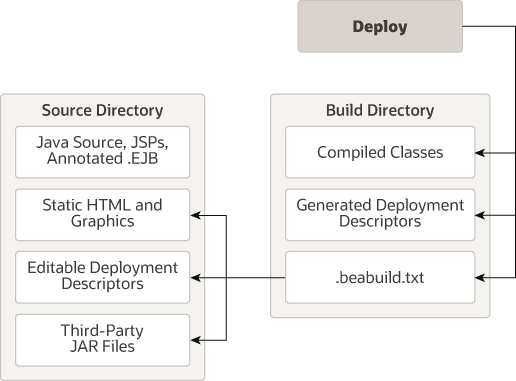Select the .beabuild.txt box
516x381 pixels.
pos(380,277)
